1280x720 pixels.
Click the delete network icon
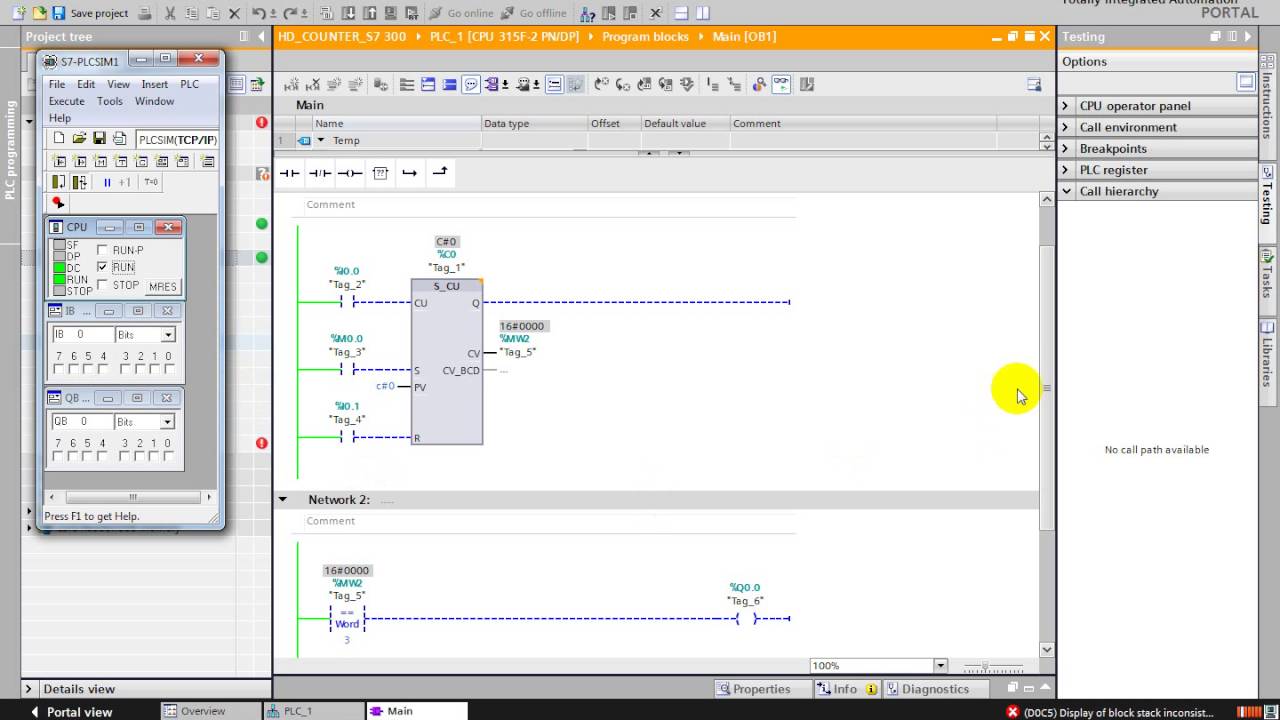click(312, 85)
